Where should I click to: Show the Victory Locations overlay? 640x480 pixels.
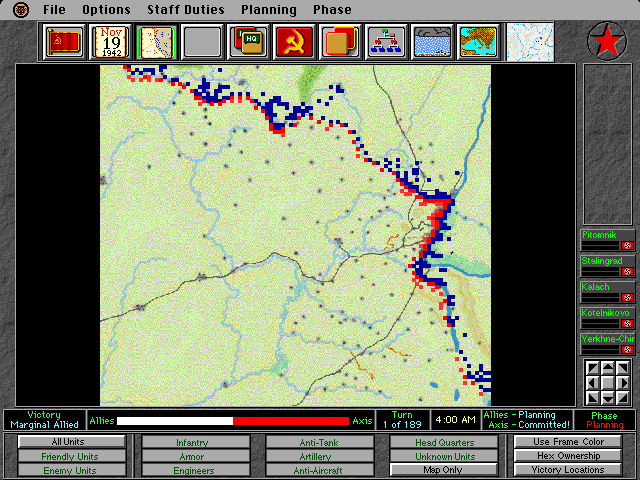(568, 470)
